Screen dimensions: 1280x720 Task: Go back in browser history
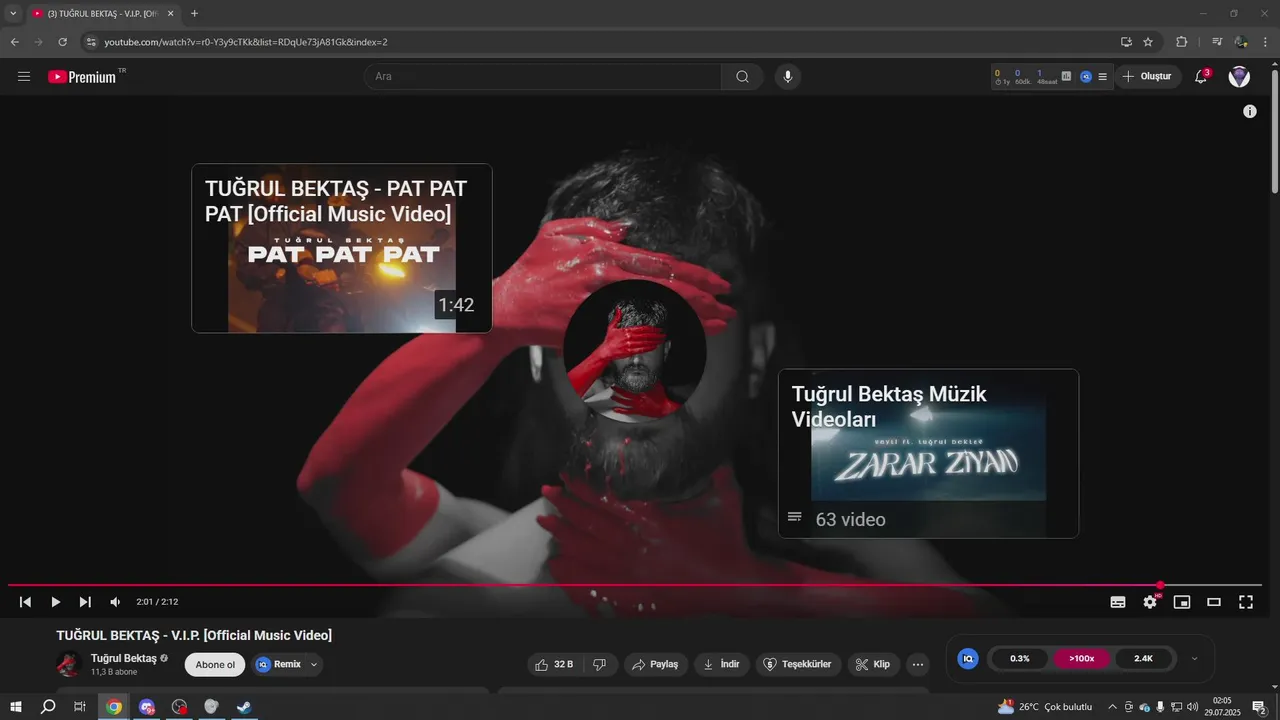(15, 42)
